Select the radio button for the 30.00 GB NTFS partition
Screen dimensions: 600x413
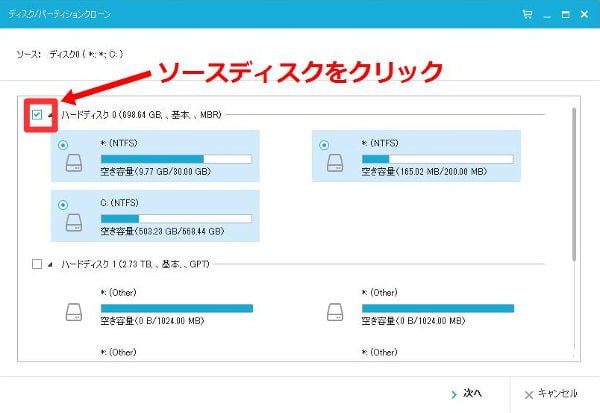(x=66, y=144)
